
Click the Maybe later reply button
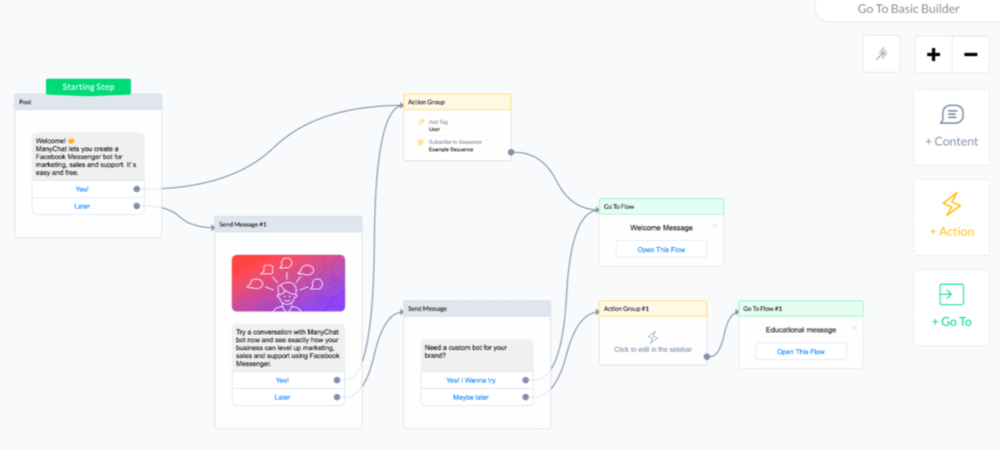point(472,397)
